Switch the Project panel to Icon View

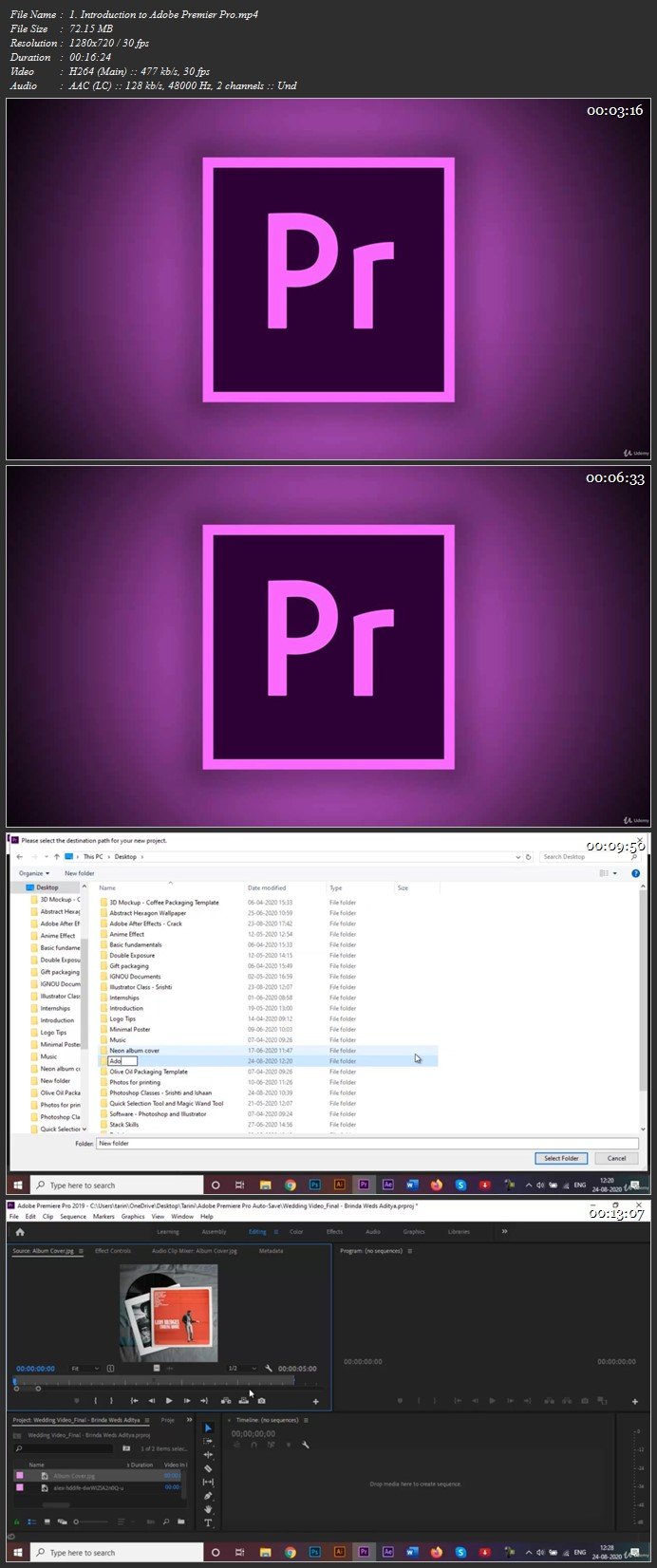click(47, 1521)
